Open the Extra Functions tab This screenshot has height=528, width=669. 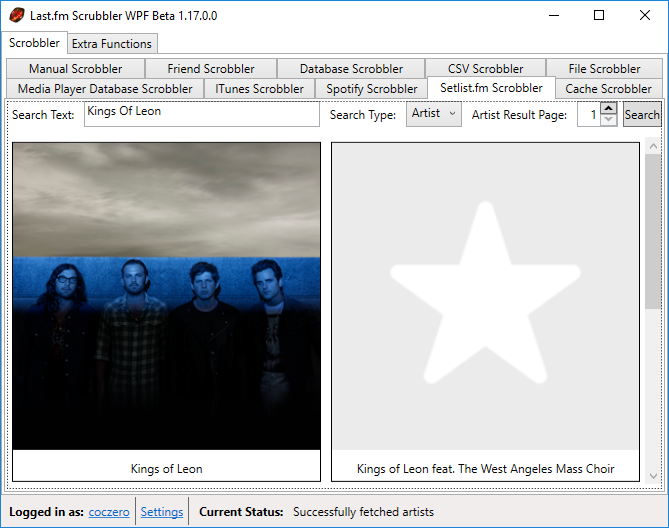pyautogui.click(x=112, y=44)
